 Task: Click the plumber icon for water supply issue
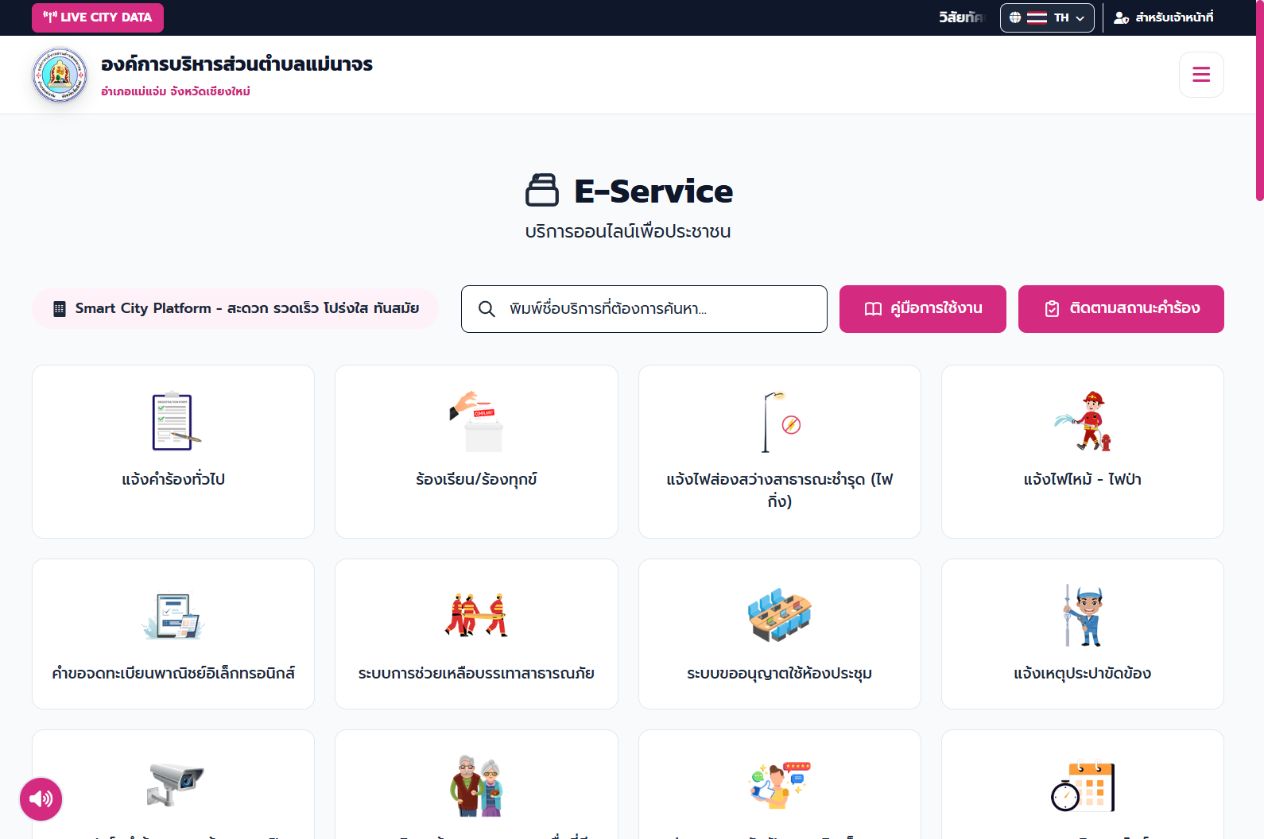pos(1082,615)
